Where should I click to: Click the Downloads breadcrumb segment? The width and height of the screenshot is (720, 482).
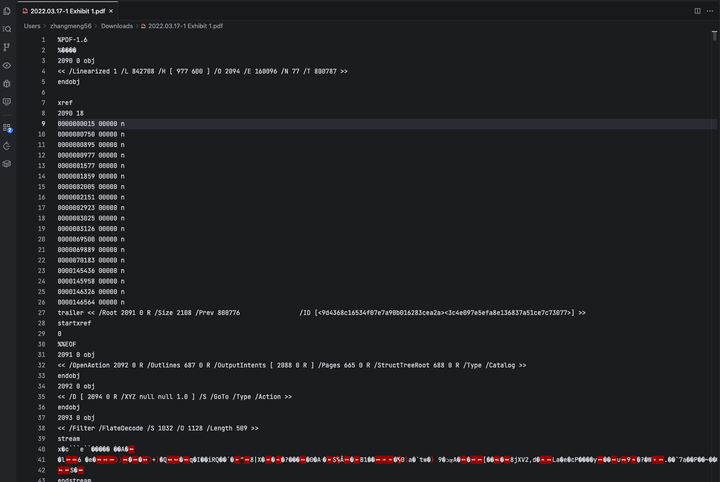(x=117, y=26)
